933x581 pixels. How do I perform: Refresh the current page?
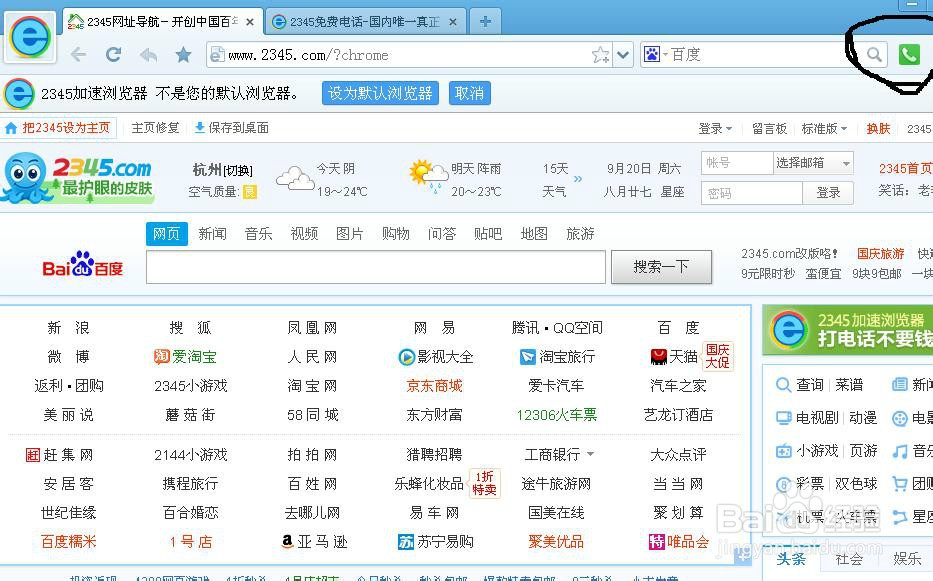(113, 55)
